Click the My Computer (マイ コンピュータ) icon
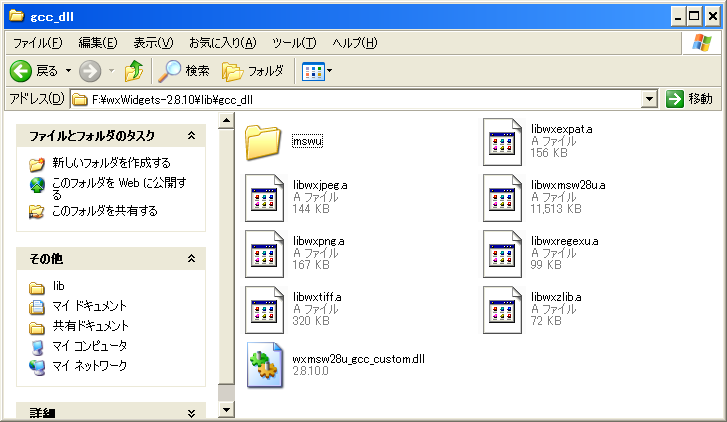Screen dimensions: 727x422 (x=37, y=347)
